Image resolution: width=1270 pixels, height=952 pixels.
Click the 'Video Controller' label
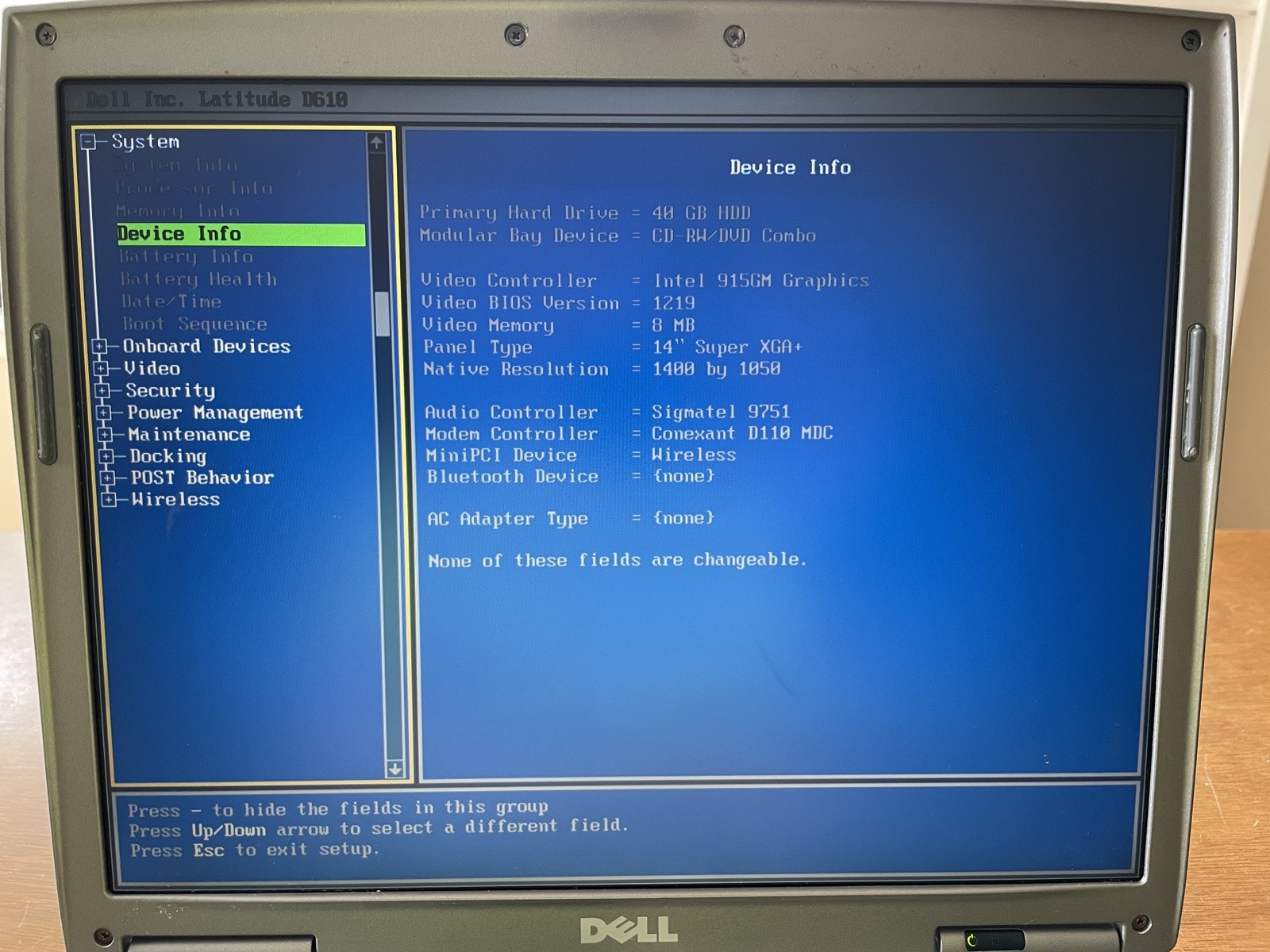point(509,281)
